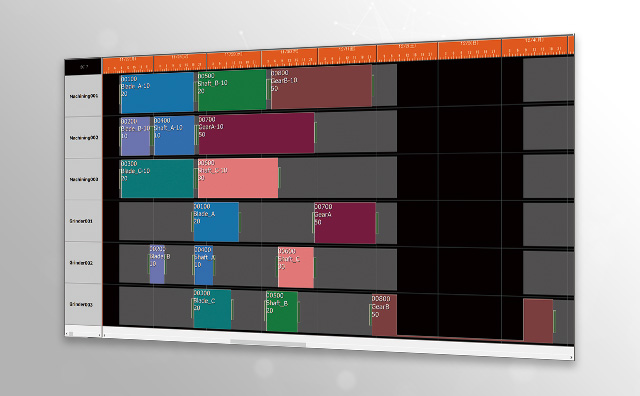Select pink 00600 Shaft_C-10 bar on Machining003
Screen dimensions: 640x396
pos(238,178)
